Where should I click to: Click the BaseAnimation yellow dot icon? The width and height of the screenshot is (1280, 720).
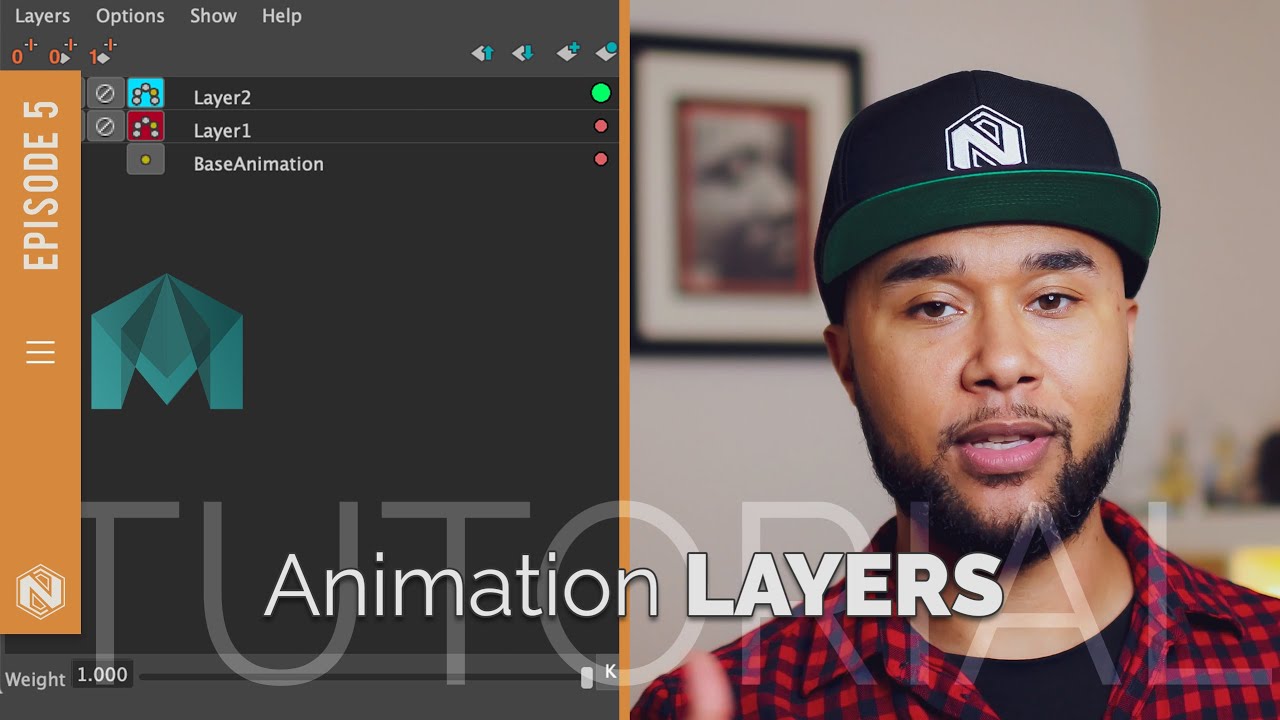point(144,158)
